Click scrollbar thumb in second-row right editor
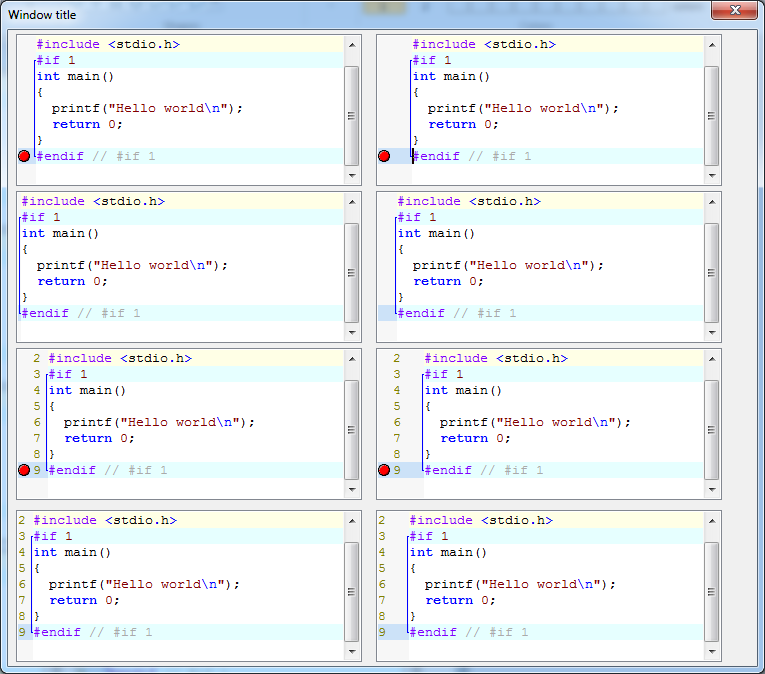This screenshot has height=674, width=765. point(711,272)
